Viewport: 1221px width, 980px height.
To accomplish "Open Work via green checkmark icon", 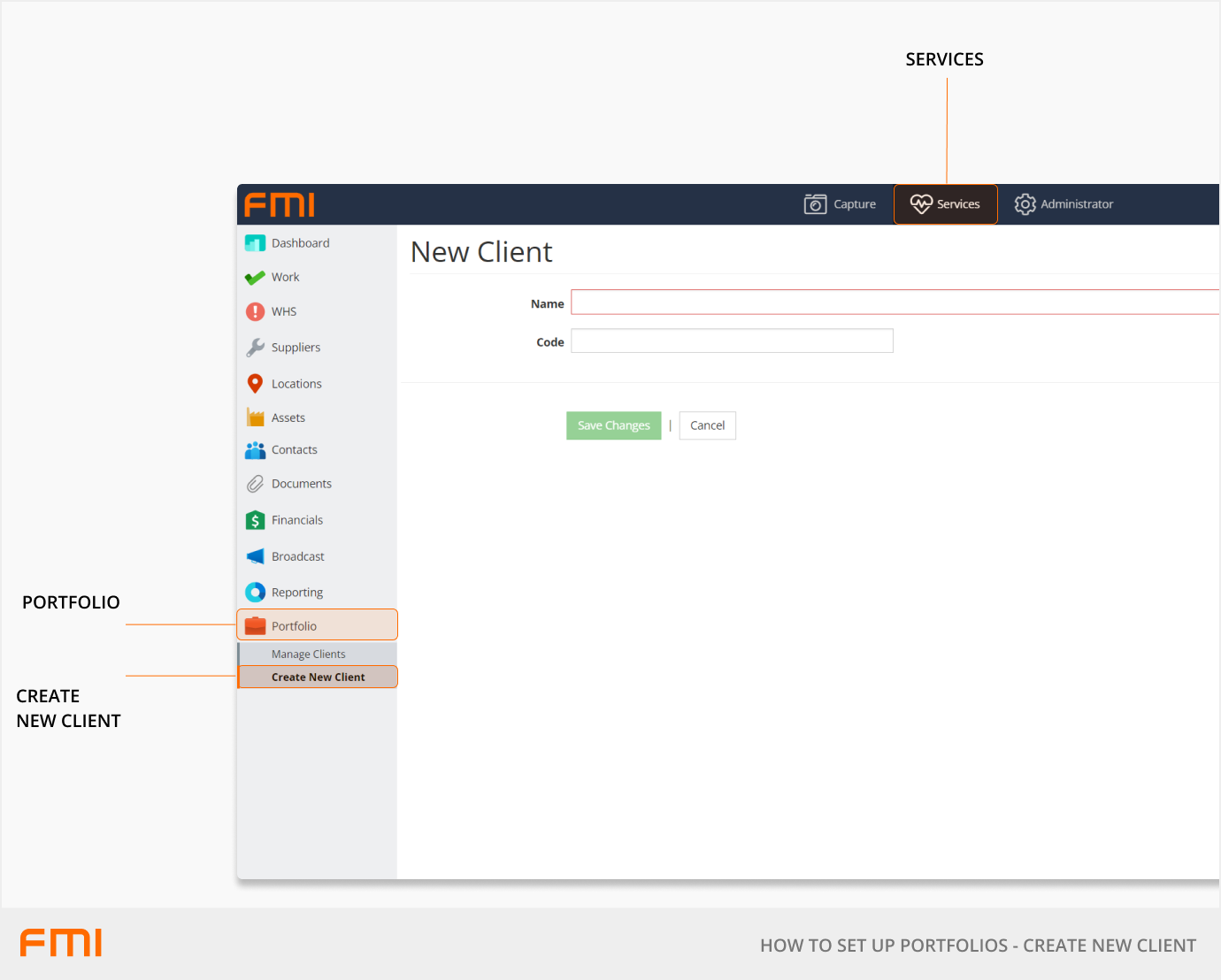I will 255,278.
